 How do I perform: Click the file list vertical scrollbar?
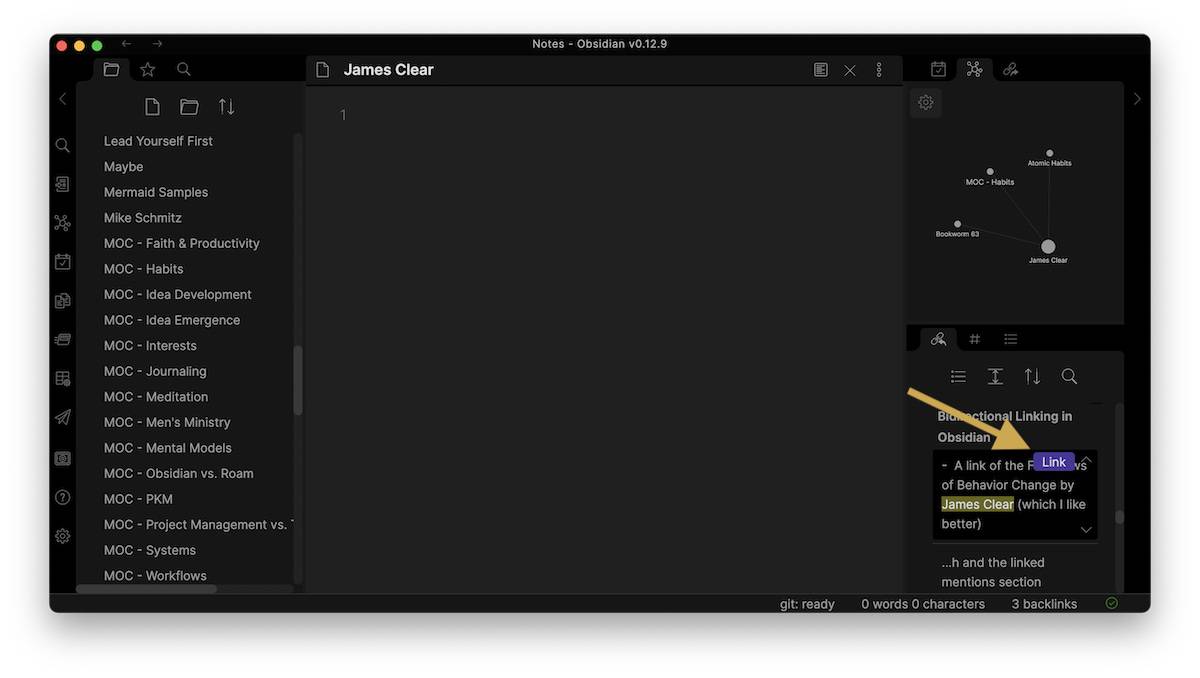(x=297, y=380)
